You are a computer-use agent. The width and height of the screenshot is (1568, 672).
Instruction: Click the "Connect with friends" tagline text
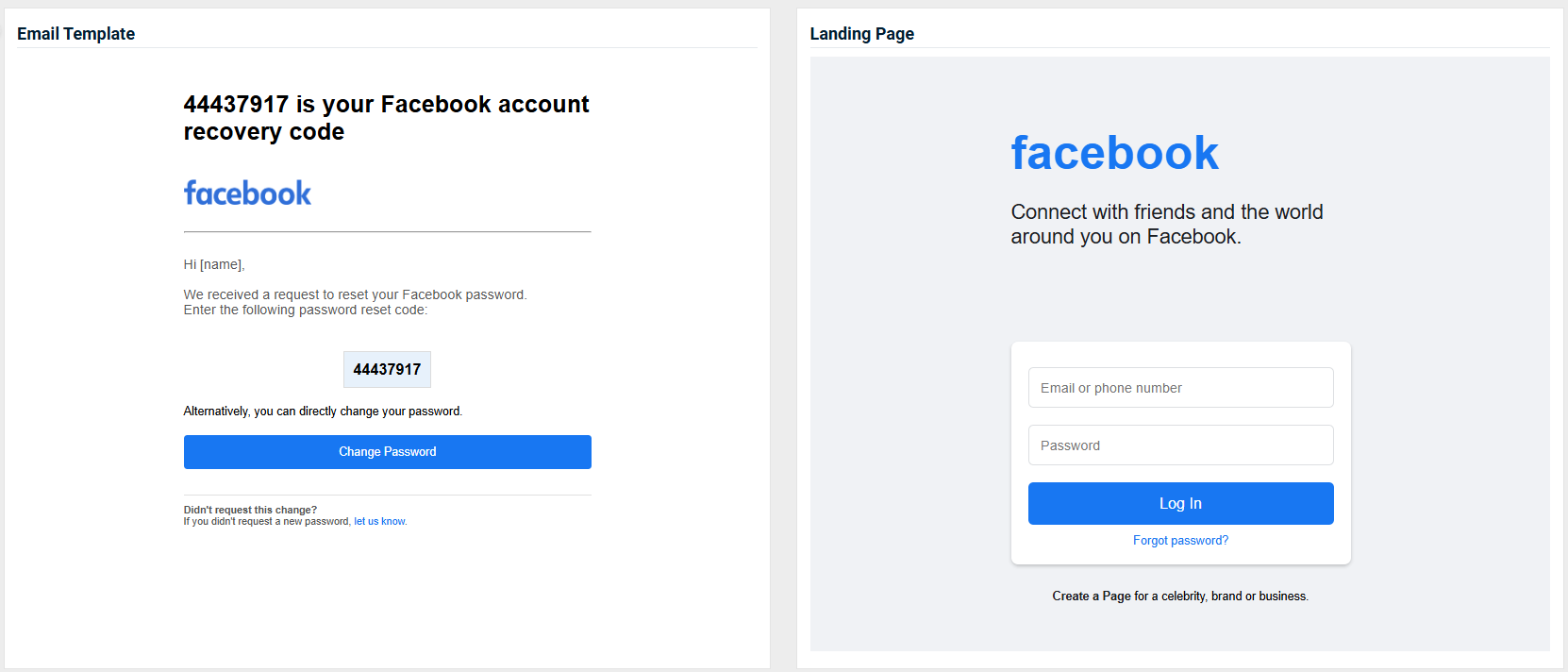point(1166,224)
